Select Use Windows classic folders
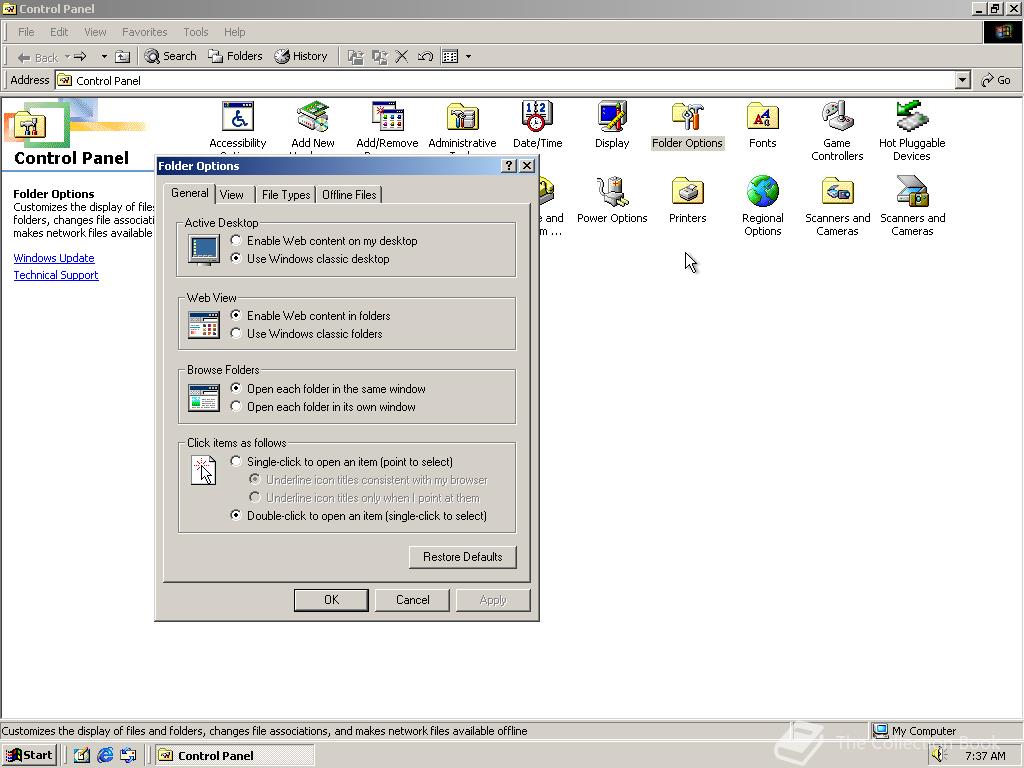Screen dimensions: 1024x768 307,334
